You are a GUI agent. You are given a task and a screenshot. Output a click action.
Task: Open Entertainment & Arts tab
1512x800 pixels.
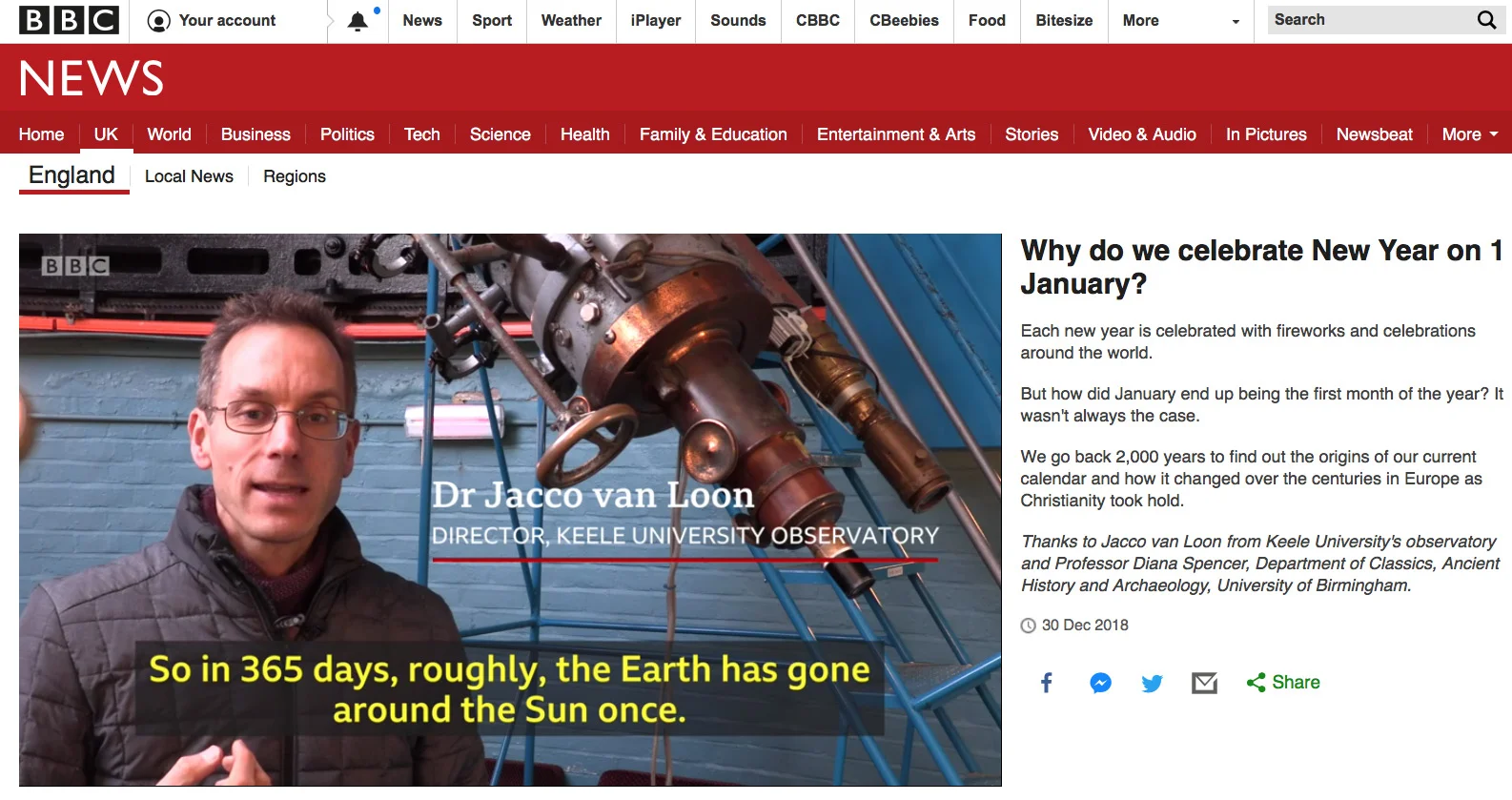point(896,134)
